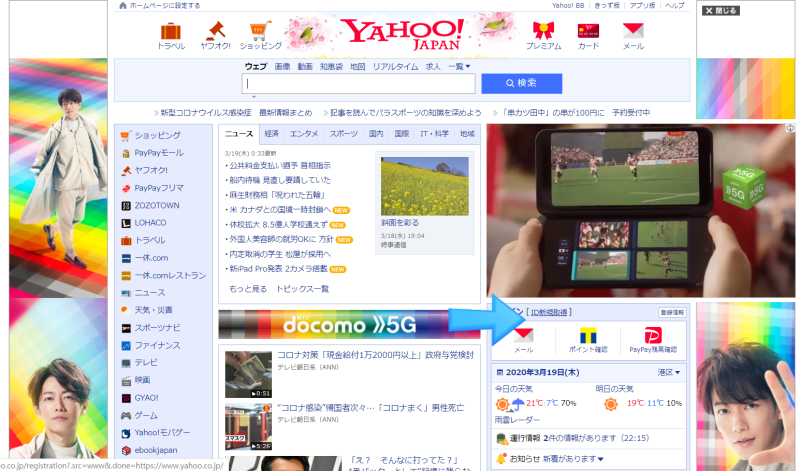Viewport: 800px width, 471px height.
Task: Open 一休.com in the sidebar
Action: coord(151,258)
